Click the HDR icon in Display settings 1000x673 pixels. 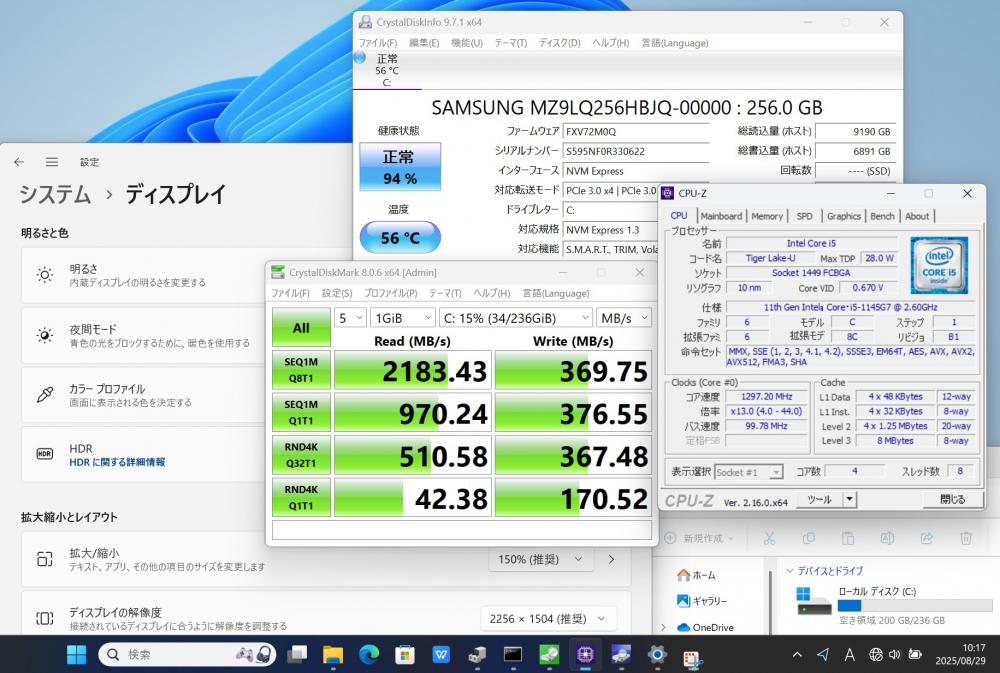tap(44, 454)
